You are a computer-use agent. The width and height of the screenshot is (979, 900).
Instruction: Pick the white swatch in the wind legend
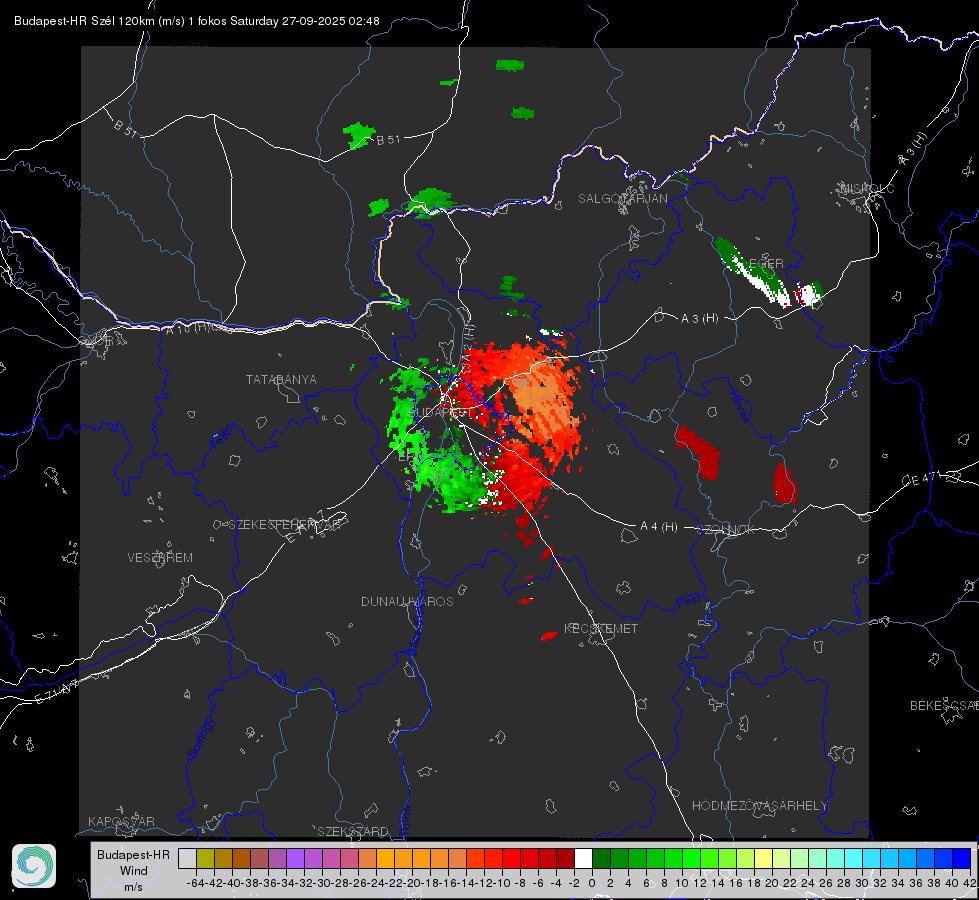tap(583, 859)
